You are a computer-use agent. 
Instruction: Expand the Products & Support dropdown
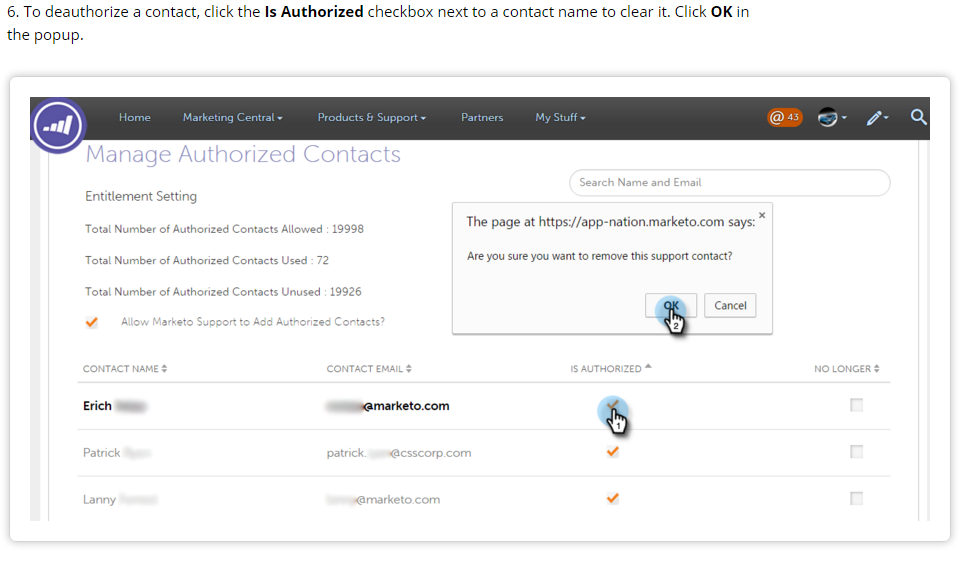pyautogui.click(x=371, y=117)
